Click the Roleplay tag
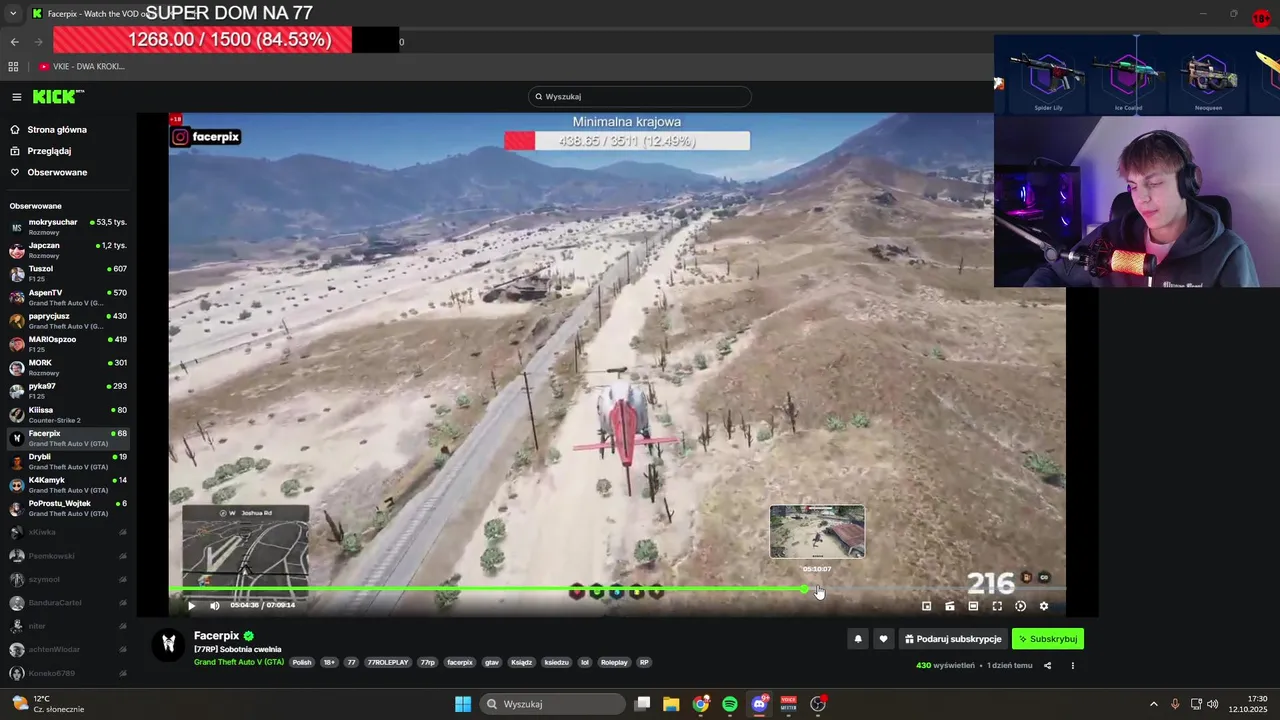The image size is (1280, 720). click(614, 662)
